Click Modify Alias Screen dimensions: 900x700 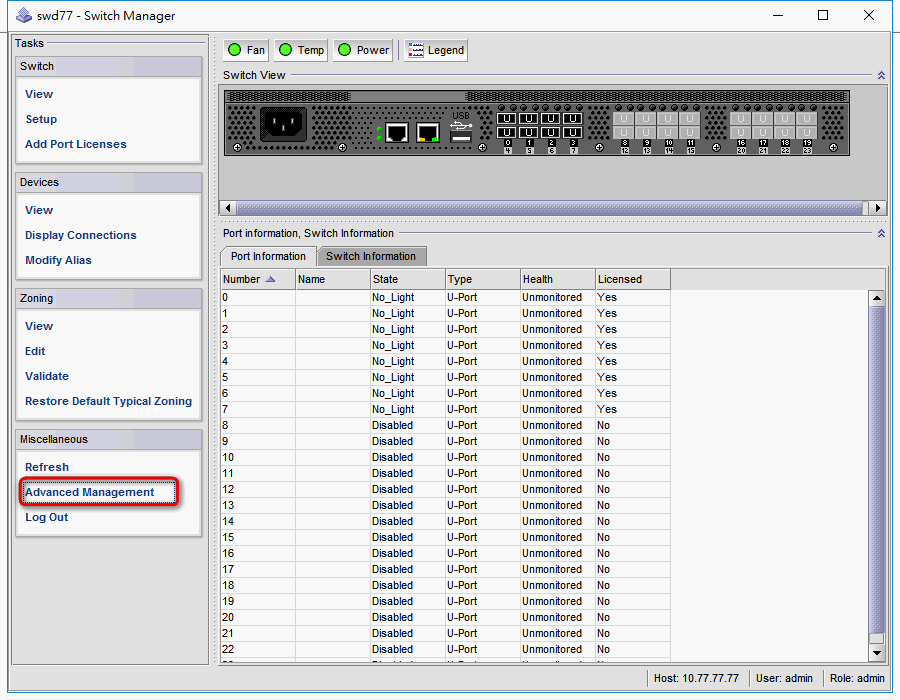(x=58, y=260)
